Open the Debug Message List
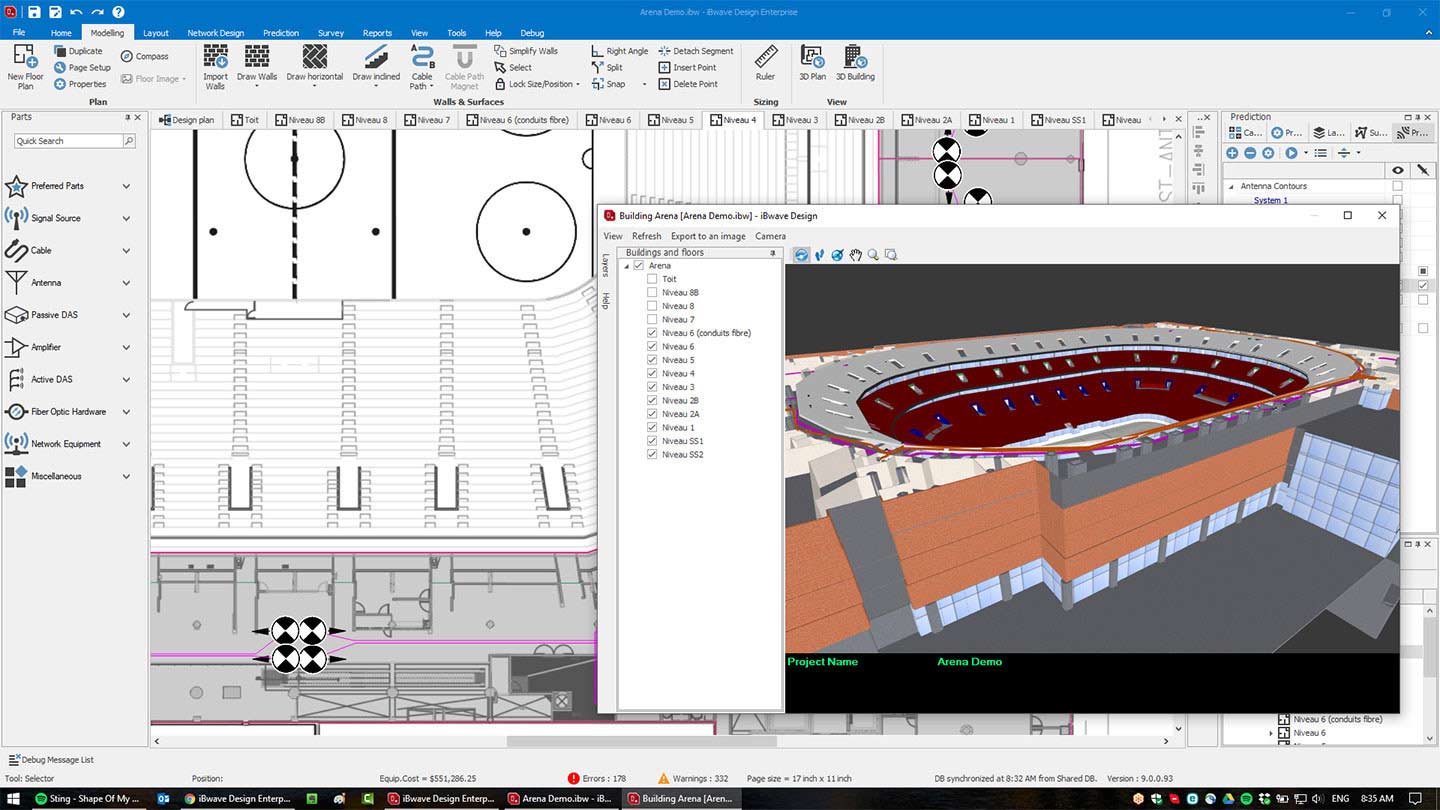This screenshot has height=810, width=1440. (51, 760)
